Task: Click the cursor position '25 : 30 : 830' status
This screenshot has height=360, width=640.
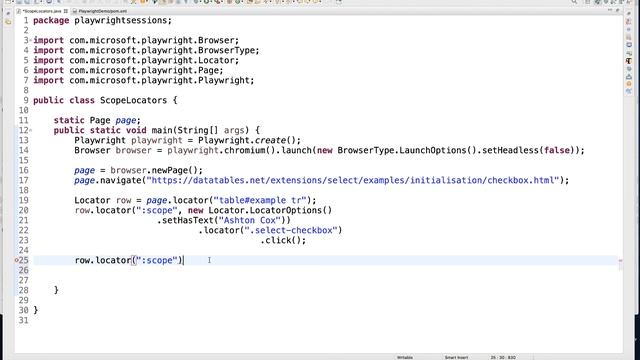Action: point(503,357)
